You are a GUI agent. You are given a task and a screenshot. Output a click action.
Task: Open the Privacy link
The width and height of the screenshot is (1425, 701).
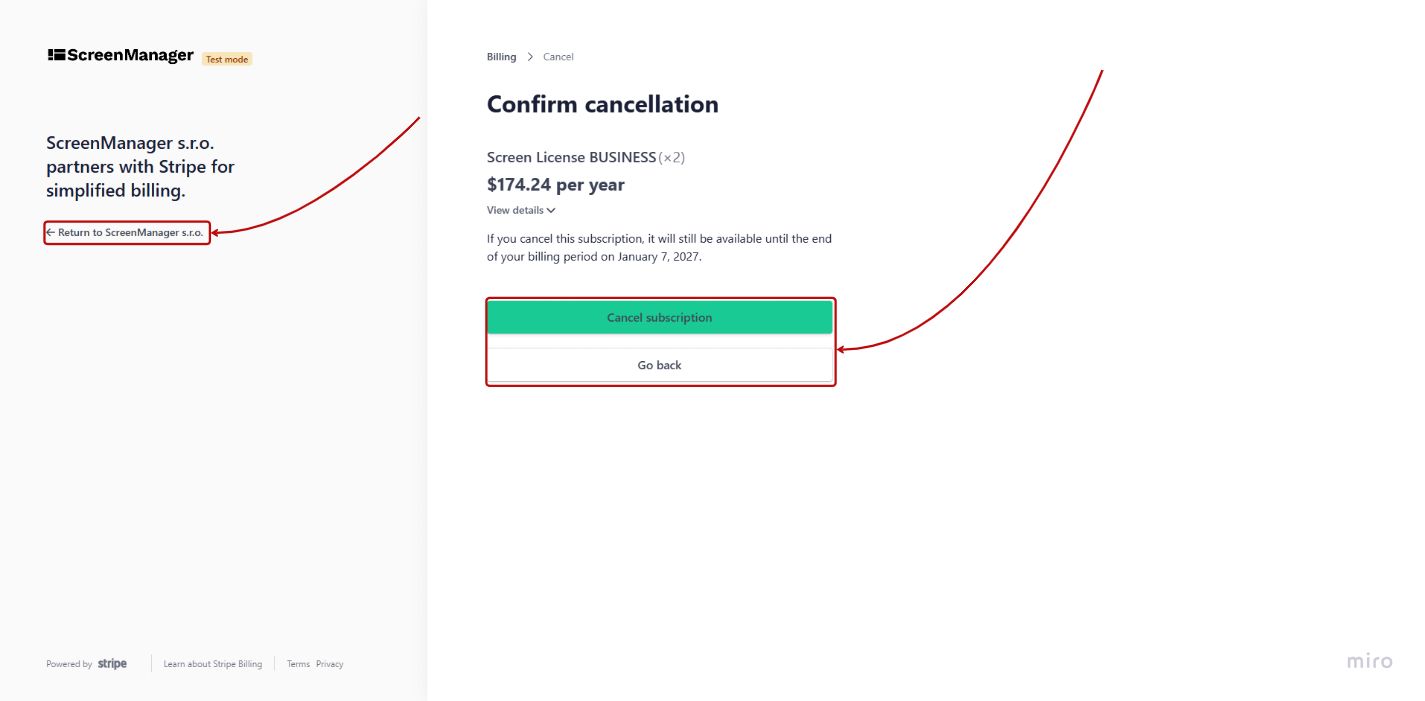click(x=330, y=663)
